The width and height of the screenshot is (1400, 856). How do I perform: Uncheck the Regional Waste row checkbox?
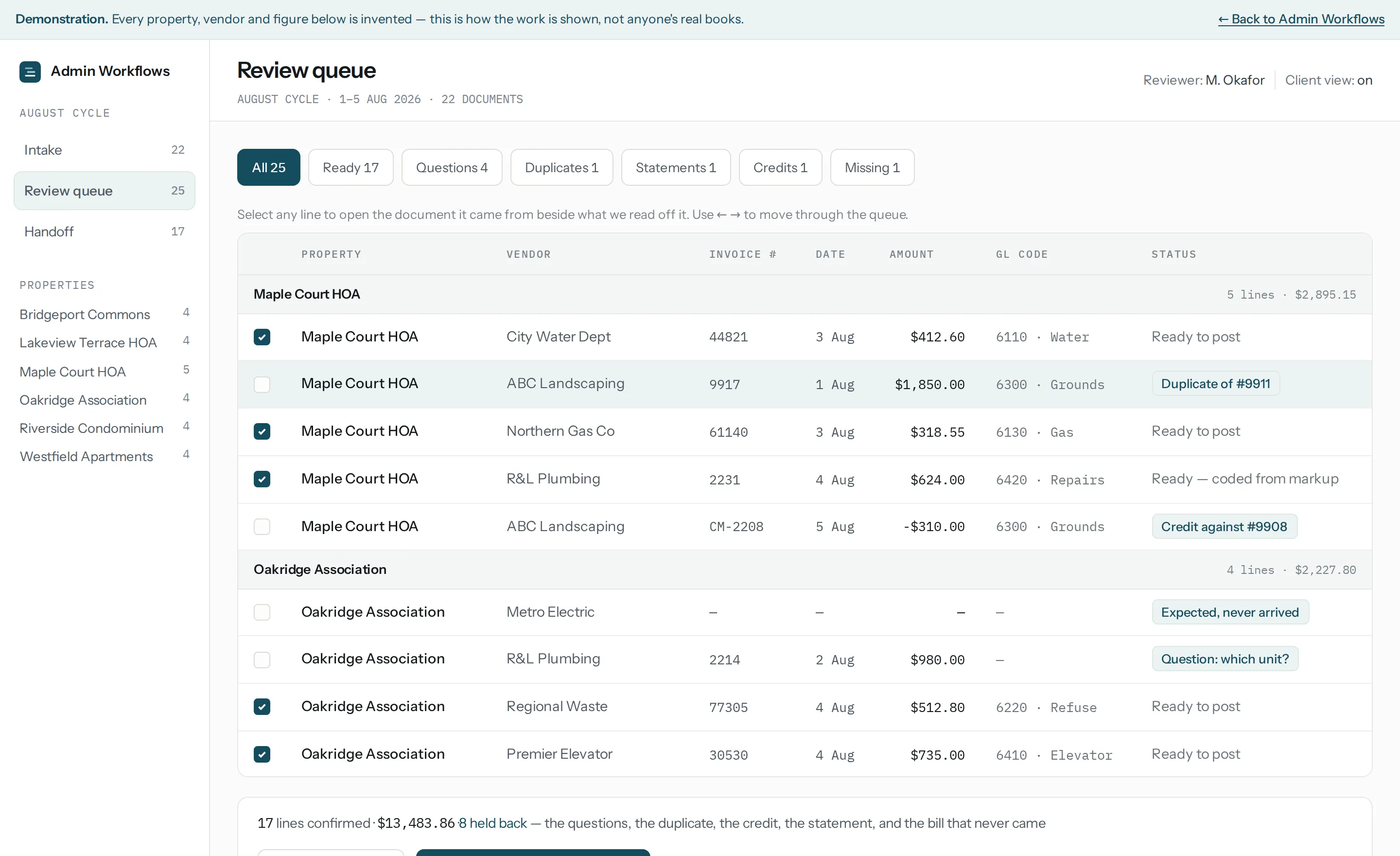(x=262, y=707)
